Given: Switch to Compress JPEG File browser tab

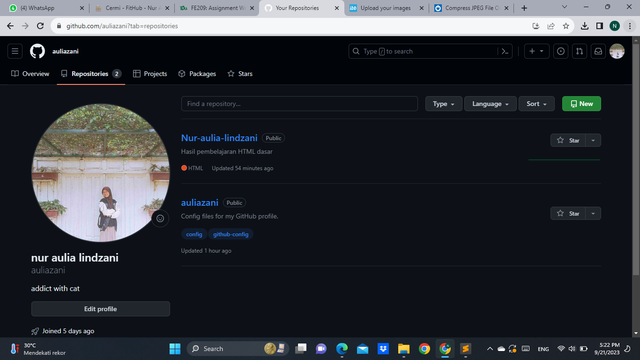Looking at the screenshot, I should (471, 8).
